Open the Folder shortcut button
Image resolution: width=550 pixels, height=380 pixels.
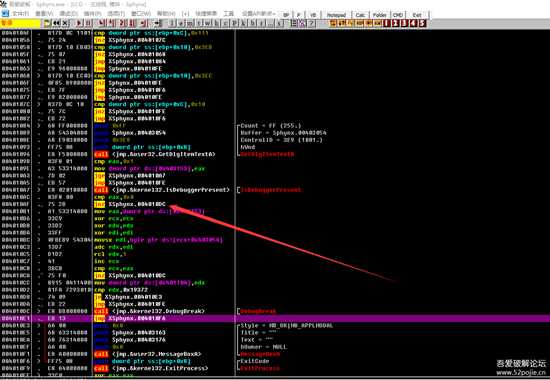pos(380,15)
